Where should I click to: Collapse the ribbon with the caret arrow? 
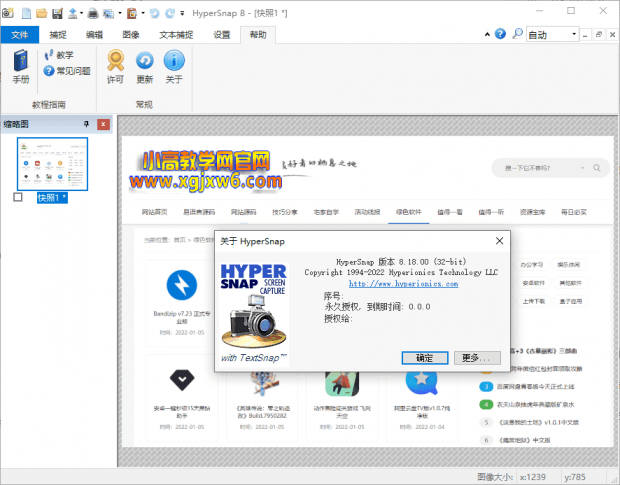coord(487,34)
